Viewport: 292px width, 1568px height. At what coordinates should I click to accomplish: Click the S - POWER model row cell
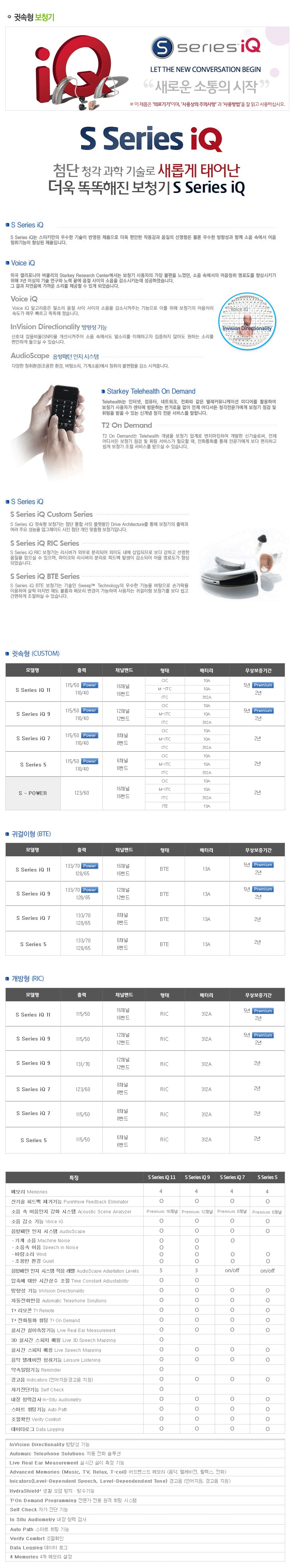pyautogui.click(x=33, y=792)
